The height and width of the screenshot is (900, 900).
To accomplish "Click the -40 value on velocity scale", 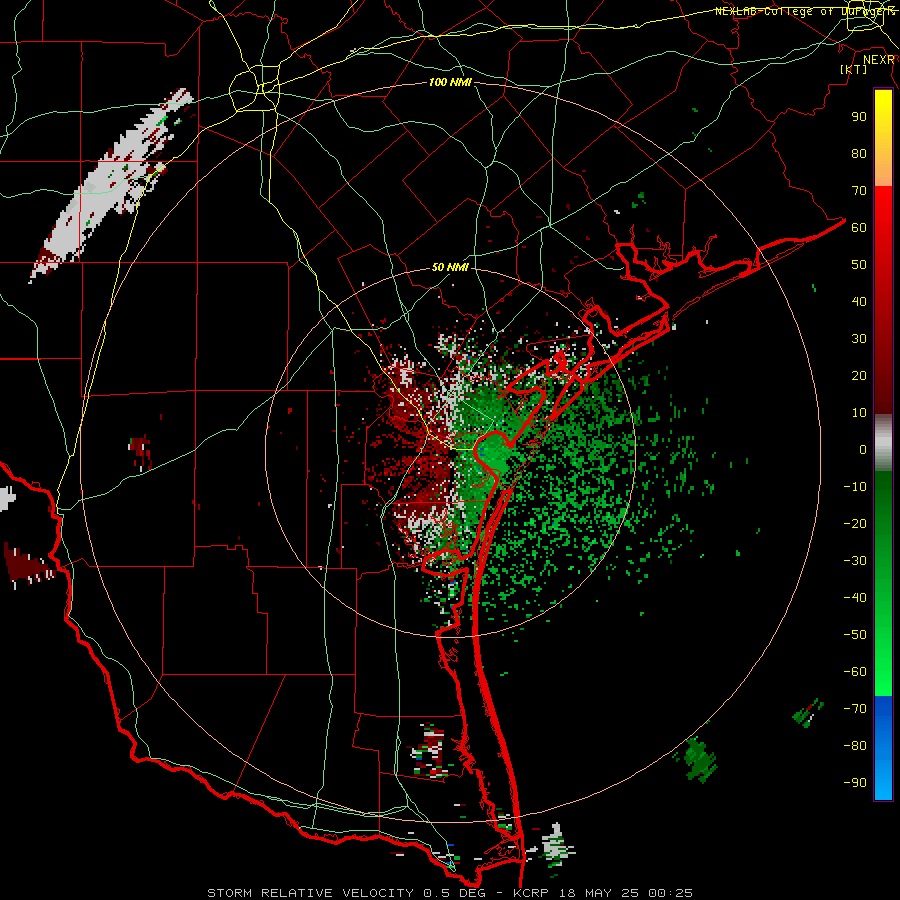I will click(855, 598).
